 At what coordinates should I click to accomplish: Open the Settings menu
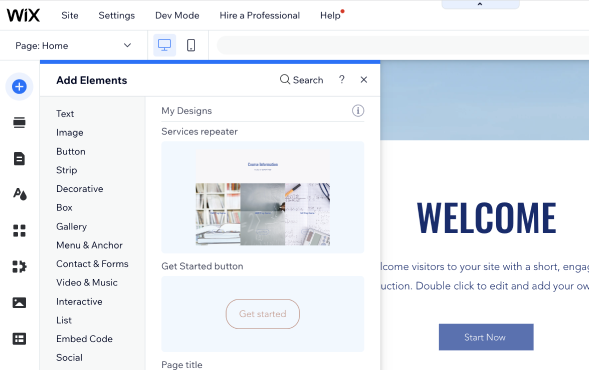tap(116, 15)
